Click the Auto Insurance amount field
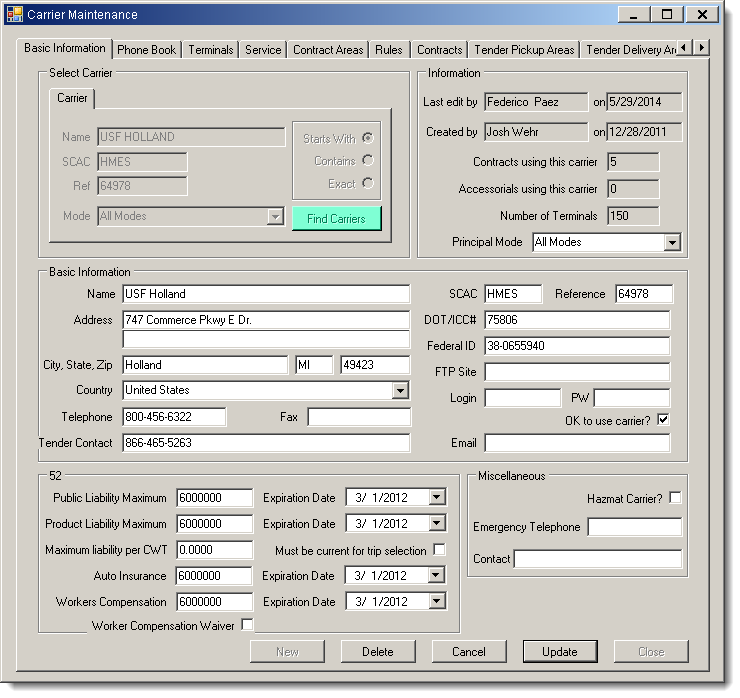Screen dimensions: 740x698 (x=214, y=576)
